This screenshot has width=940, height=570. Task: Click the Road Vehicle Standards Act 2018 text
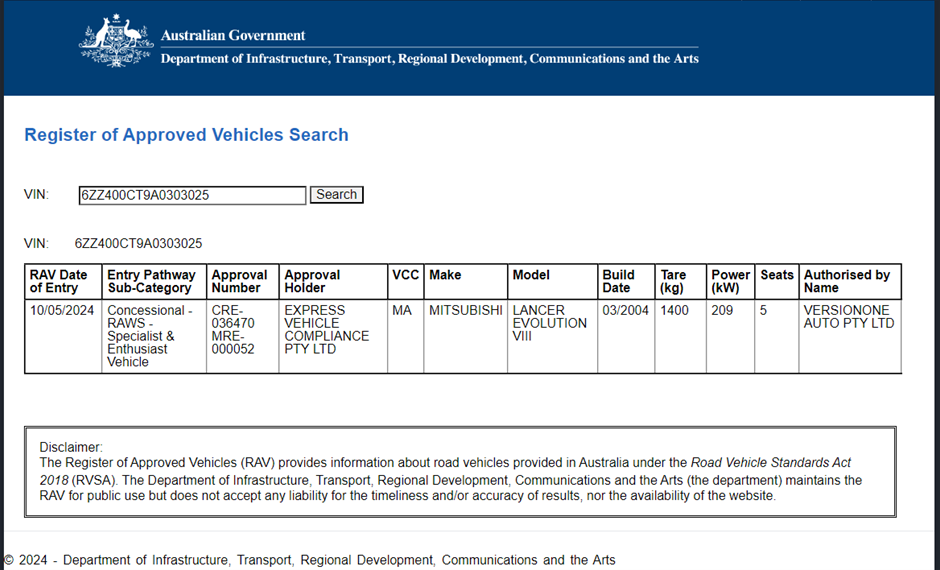point(771,463)
